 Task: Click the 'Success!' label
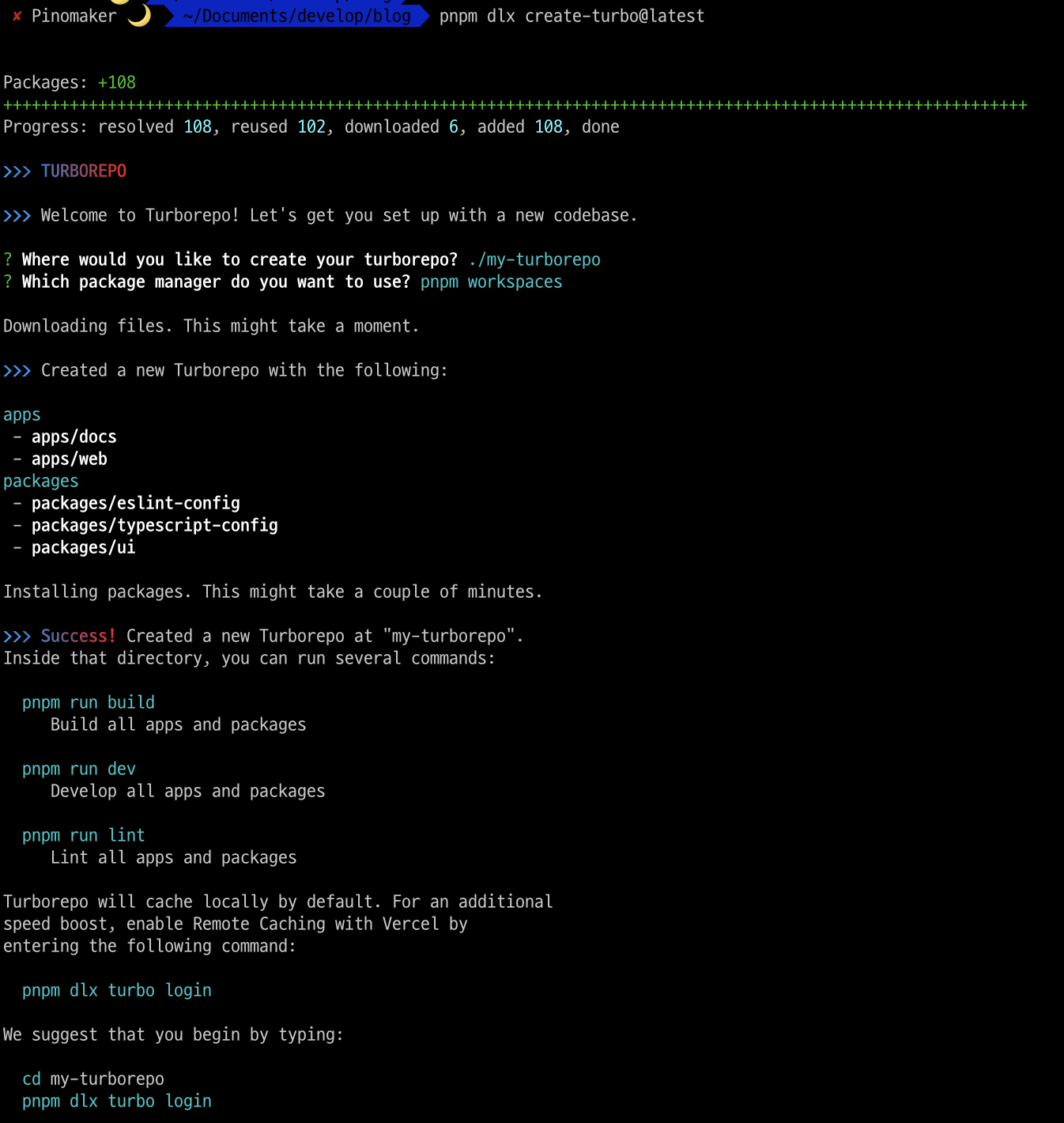[79, 636]
